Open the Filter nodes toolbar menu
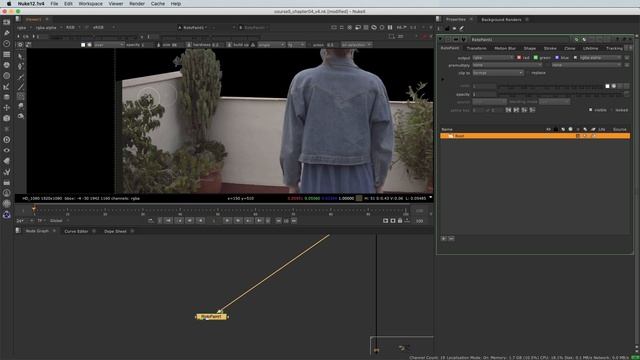This screenshot has width=640, height=360. [7, 76]
